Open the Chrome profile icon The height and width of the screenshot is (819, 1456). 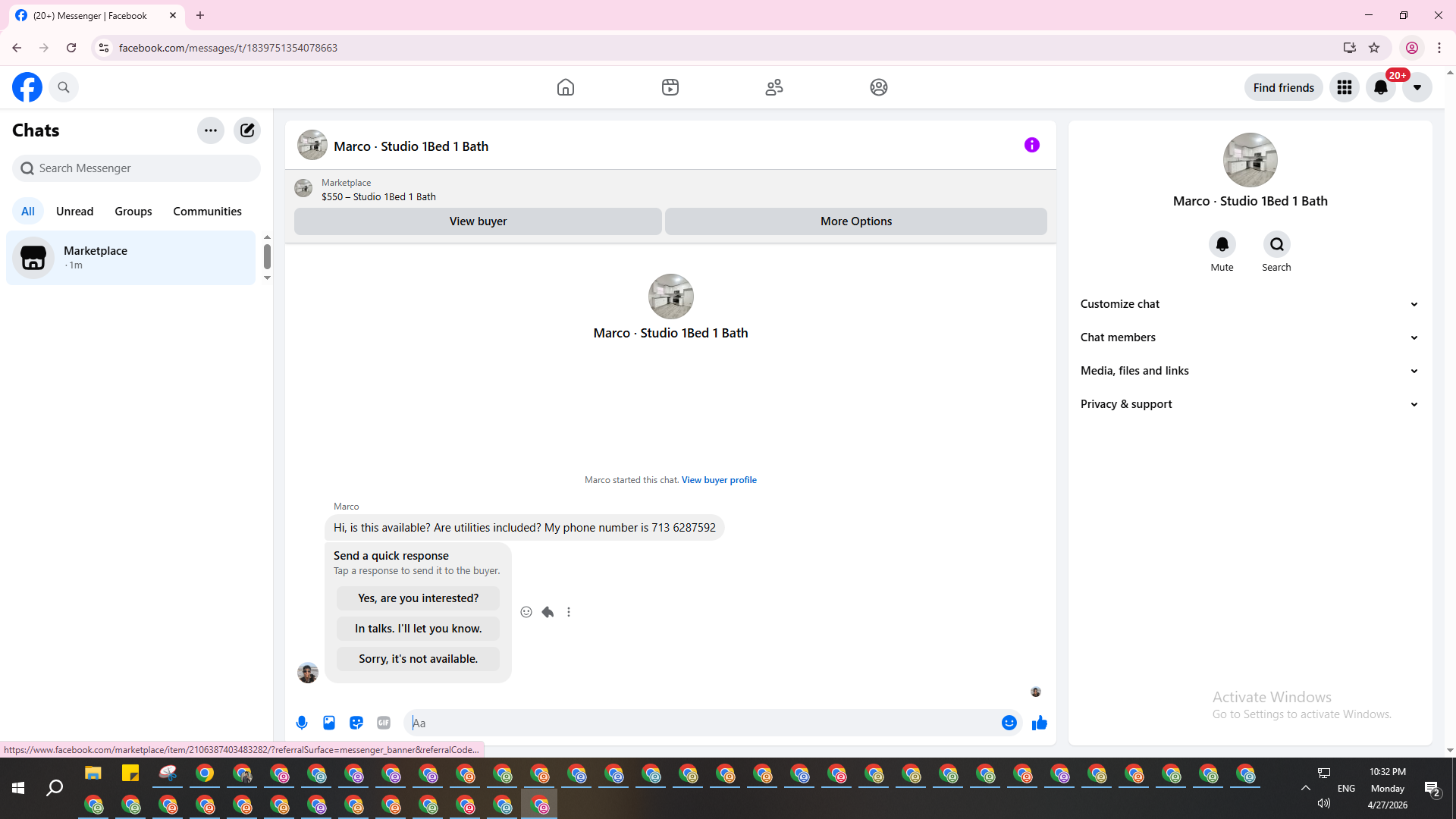(x=1412, y=48)
